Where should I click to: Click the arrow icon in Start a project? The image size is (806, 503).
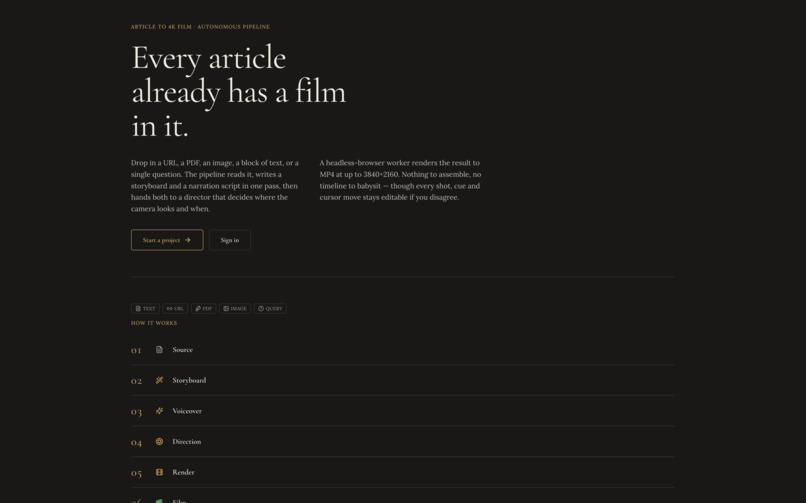[188, 240]
